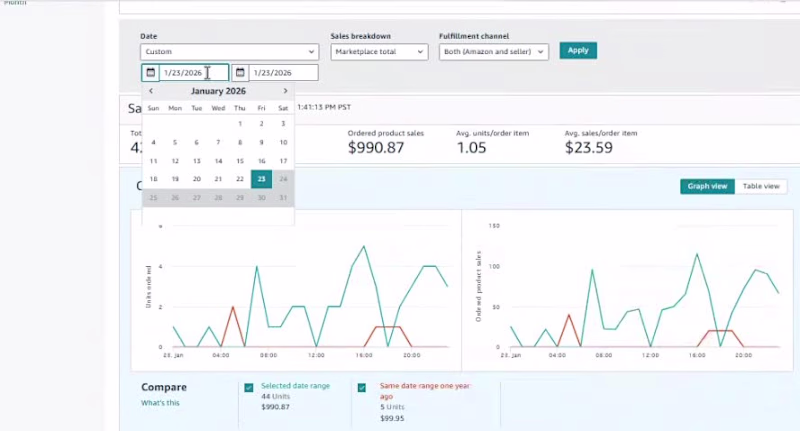Switch to Graph view
The image size is (800, 431).
coord(707,186)
